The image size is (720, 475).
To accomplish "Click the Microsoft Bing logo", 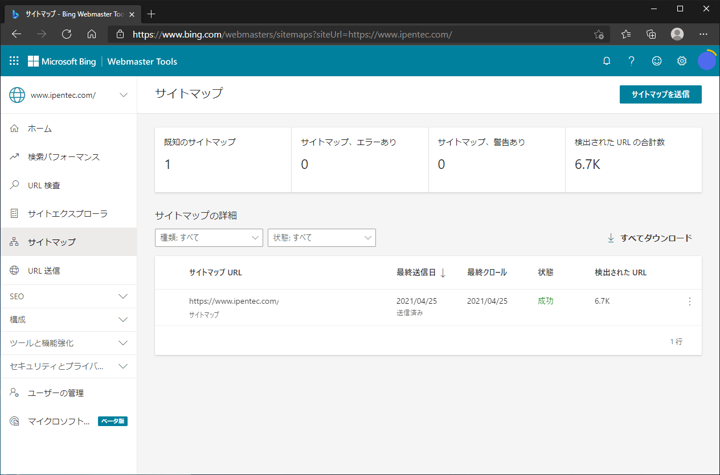I will point(62,62).
